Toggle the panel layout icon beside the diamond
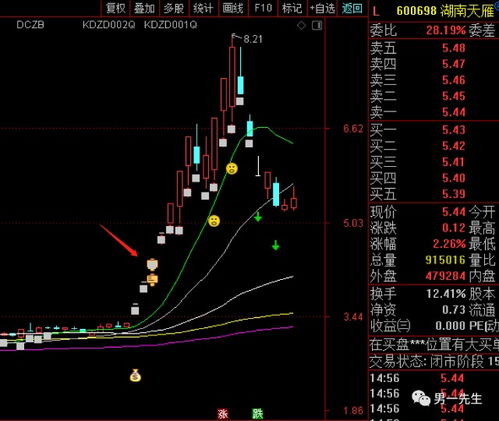 click(317, 25)
